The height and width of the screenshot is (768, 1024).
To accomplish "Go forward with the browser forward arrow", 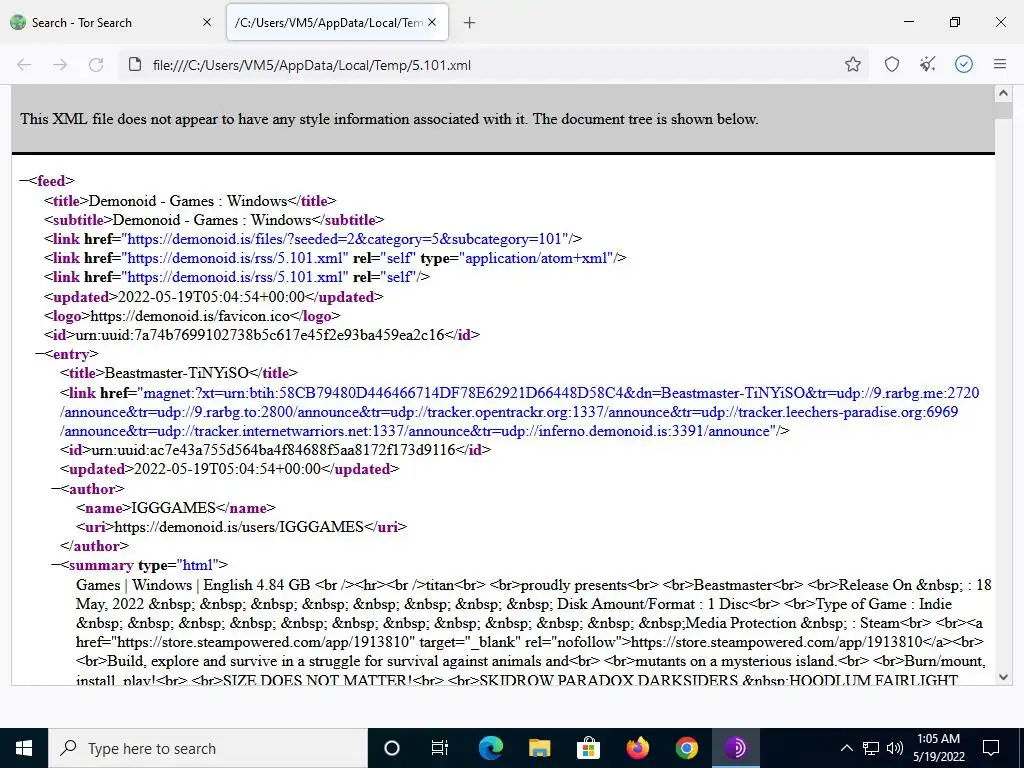I will tap(60, 65).
